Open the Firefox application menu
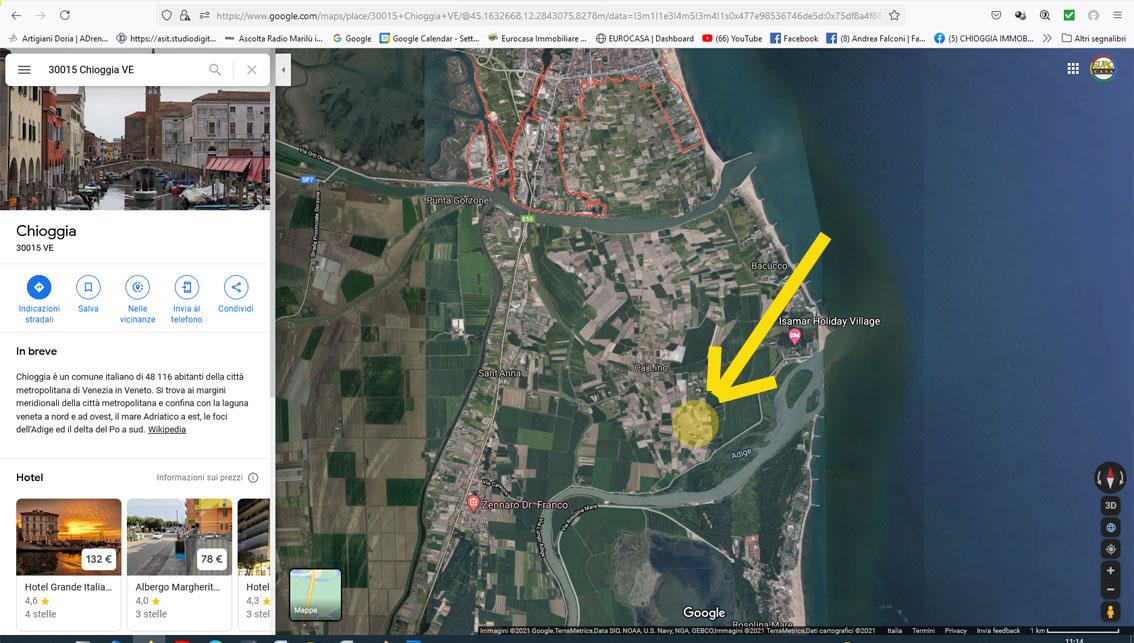 tap(1117, 15)
